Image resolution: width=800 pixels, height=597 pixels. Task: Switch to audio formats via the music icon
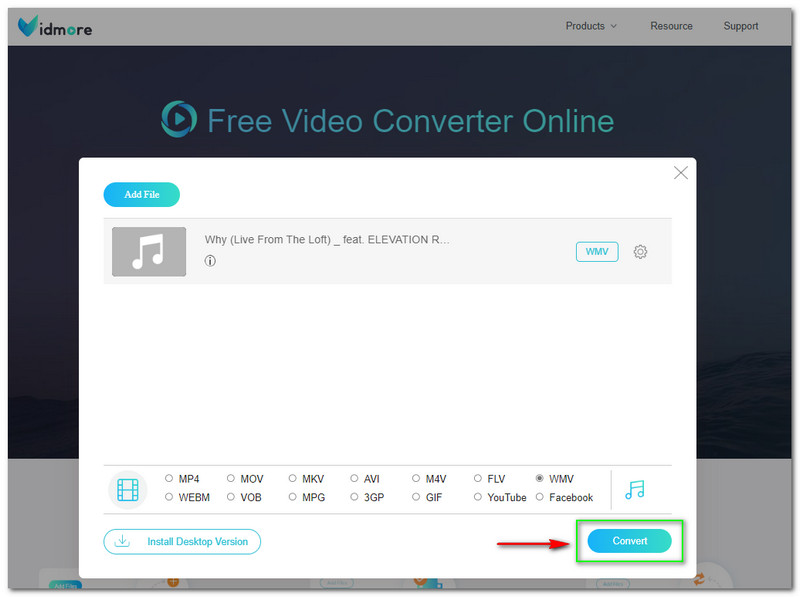tap(637, 488)
